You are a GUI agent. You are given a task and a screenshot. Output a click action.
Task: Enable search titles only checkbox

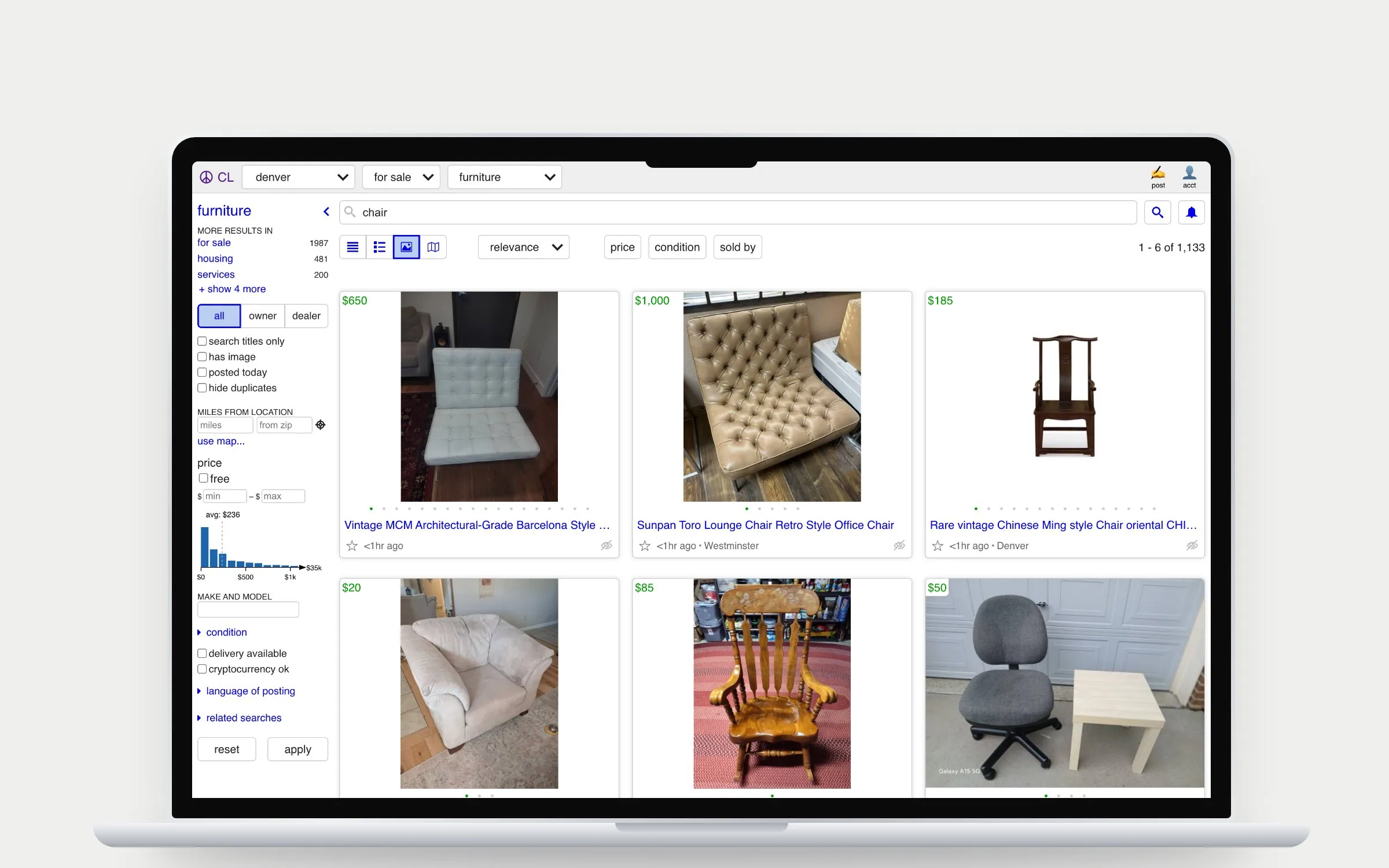202,341
